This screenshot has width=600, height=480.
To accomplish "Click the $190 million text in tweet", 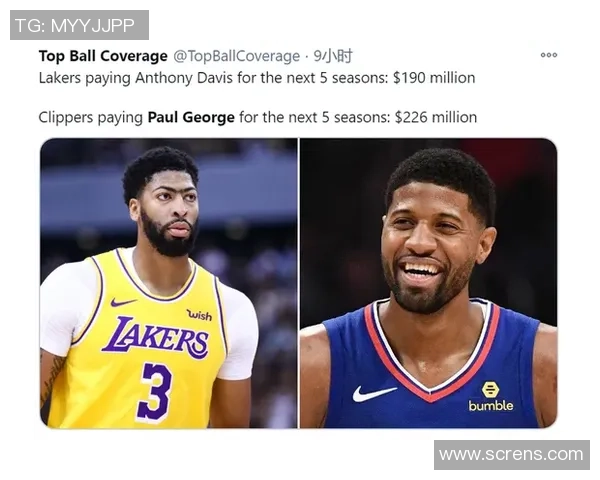I will pyautogui.click(x=434, y=78).
